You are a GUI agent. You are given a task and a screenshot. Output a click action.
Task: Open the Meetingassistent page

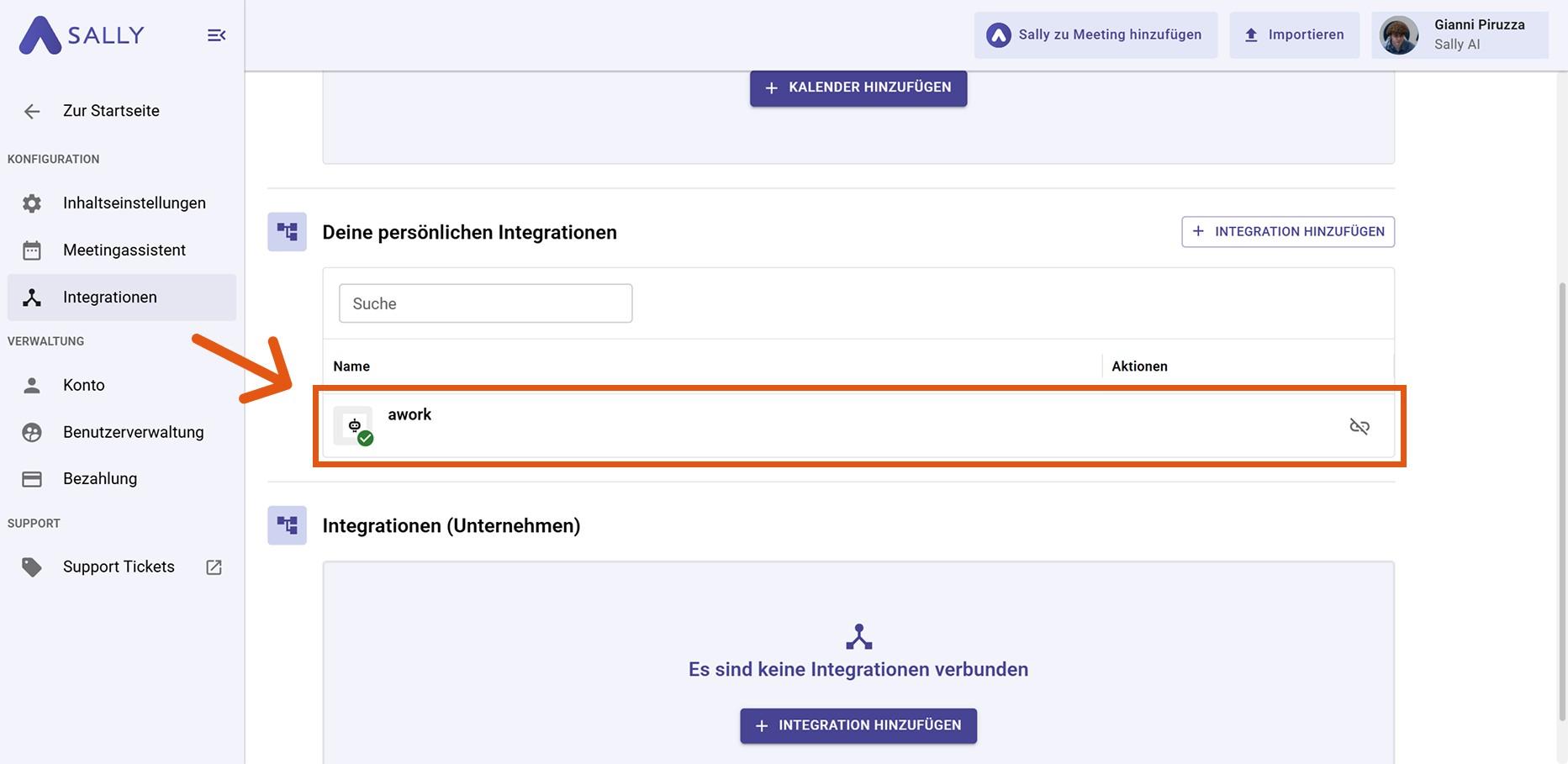coord(124,250)
